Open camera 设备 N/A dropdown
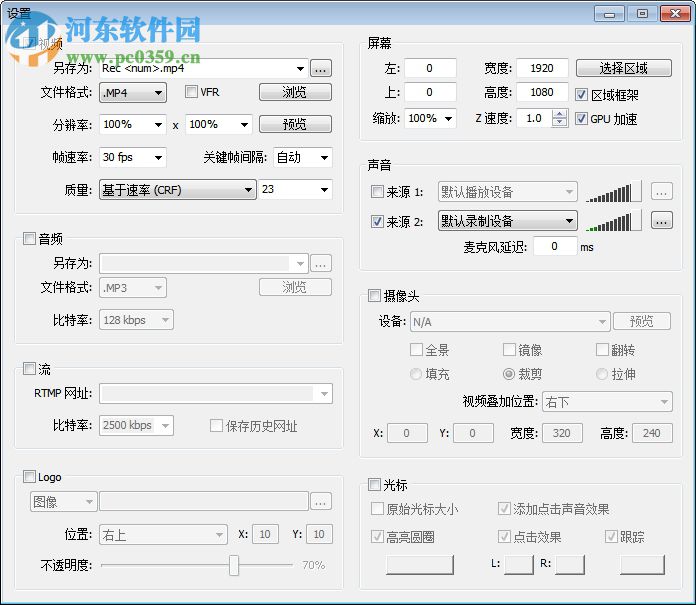Viewport: 696px width, 605px height. pos(510,322)
